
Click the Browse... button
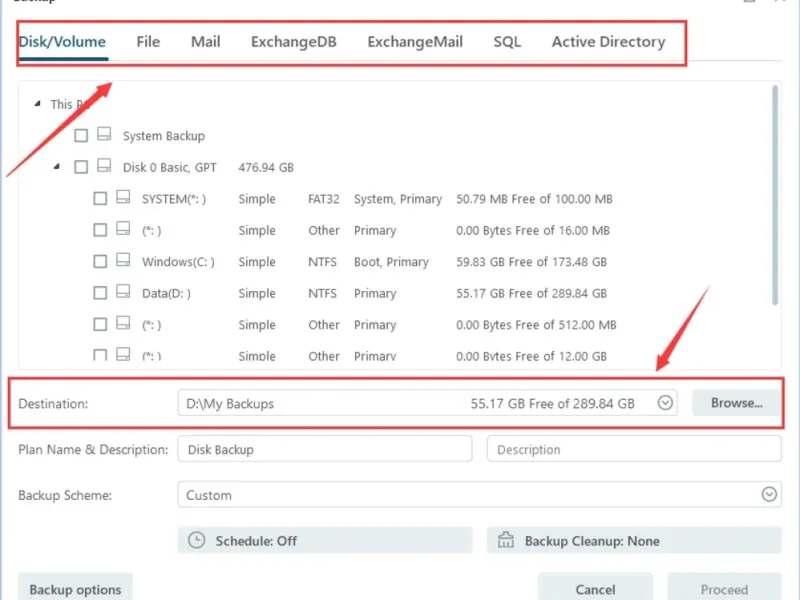[737, 403]
